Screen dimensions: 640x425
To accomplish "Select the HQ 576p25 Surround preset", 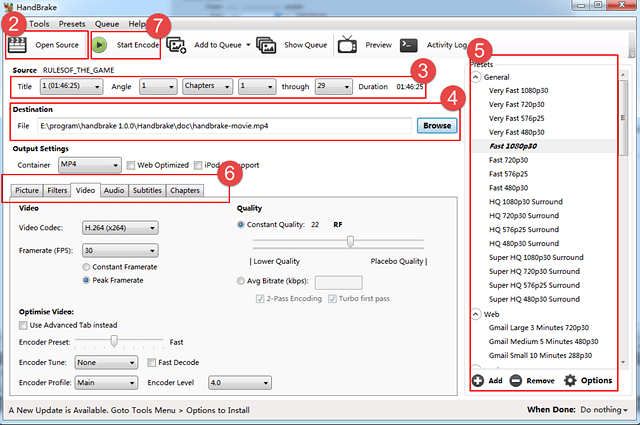I will (x=524, y=229).
